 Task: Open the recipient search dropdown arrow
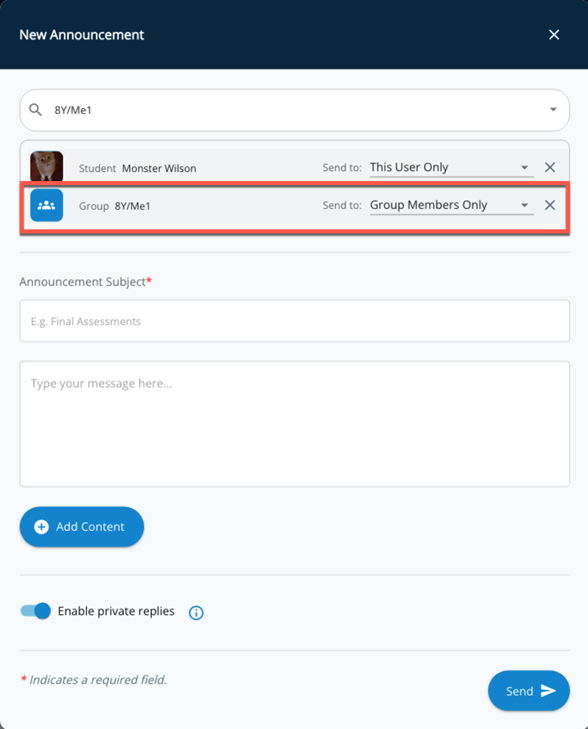[x=553, y=110]
